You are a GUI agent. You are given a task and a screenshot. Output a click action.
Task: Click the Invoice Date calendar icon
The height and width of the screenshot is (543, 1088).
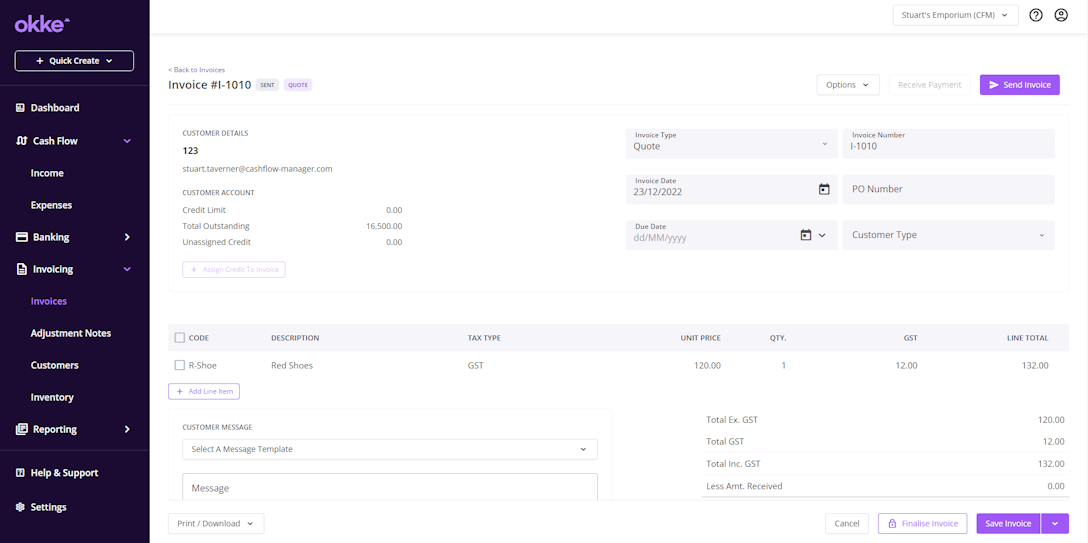[x=824, y=189]
